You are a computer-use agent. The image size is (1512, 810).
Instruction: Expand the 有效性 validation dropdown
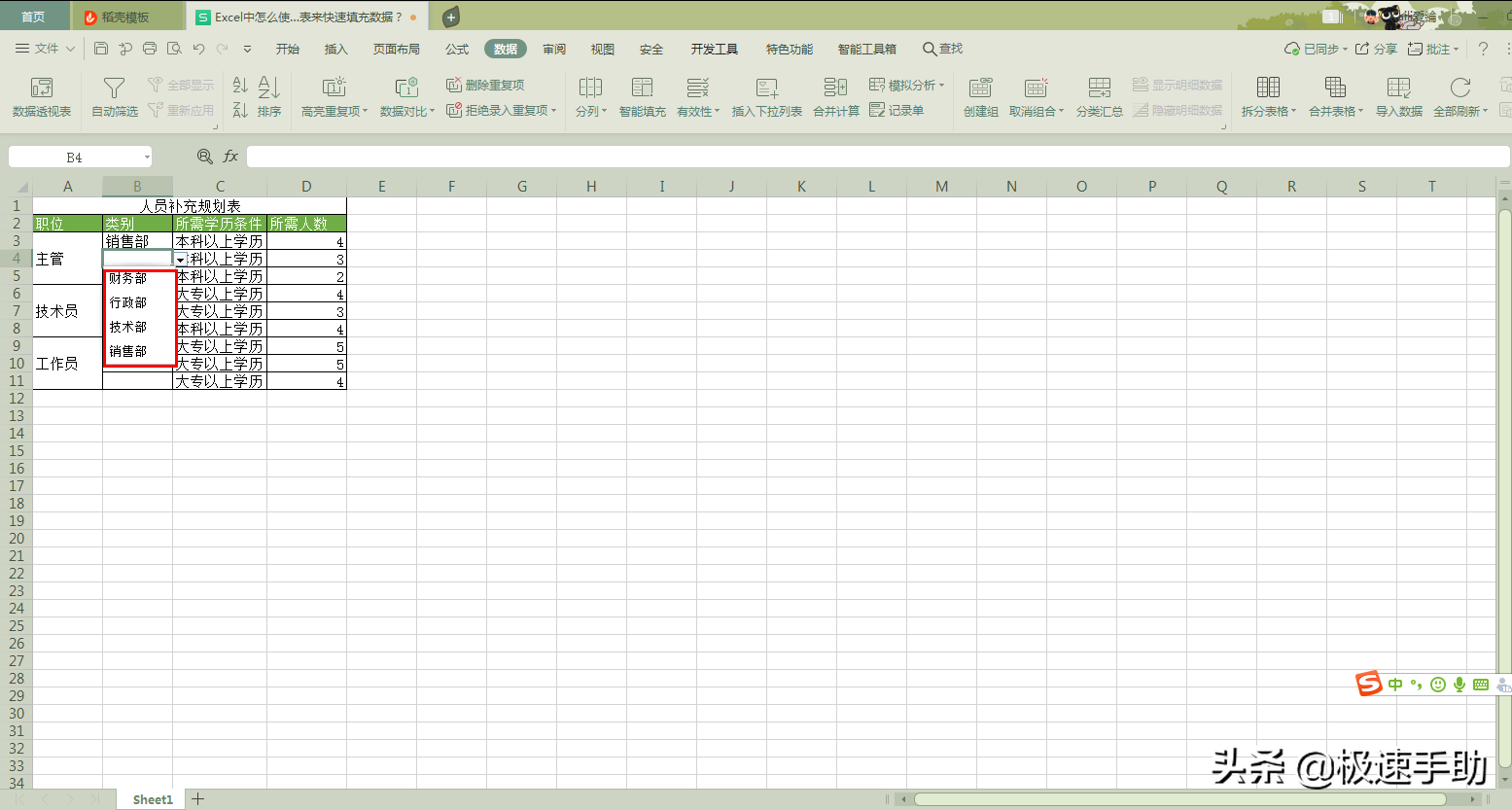click(x=718, y=112)
